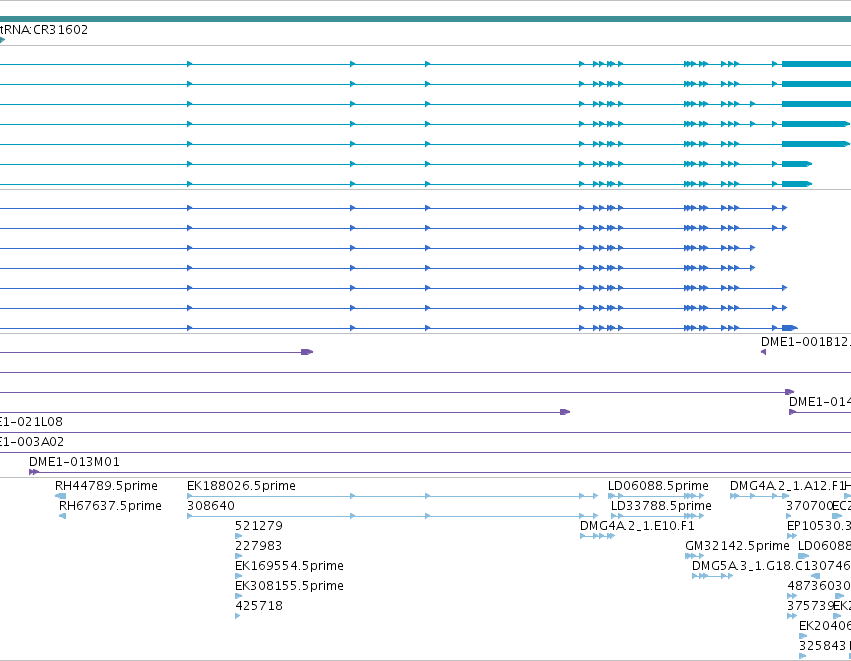Click the GM32142.5prime label

(738, 546)
